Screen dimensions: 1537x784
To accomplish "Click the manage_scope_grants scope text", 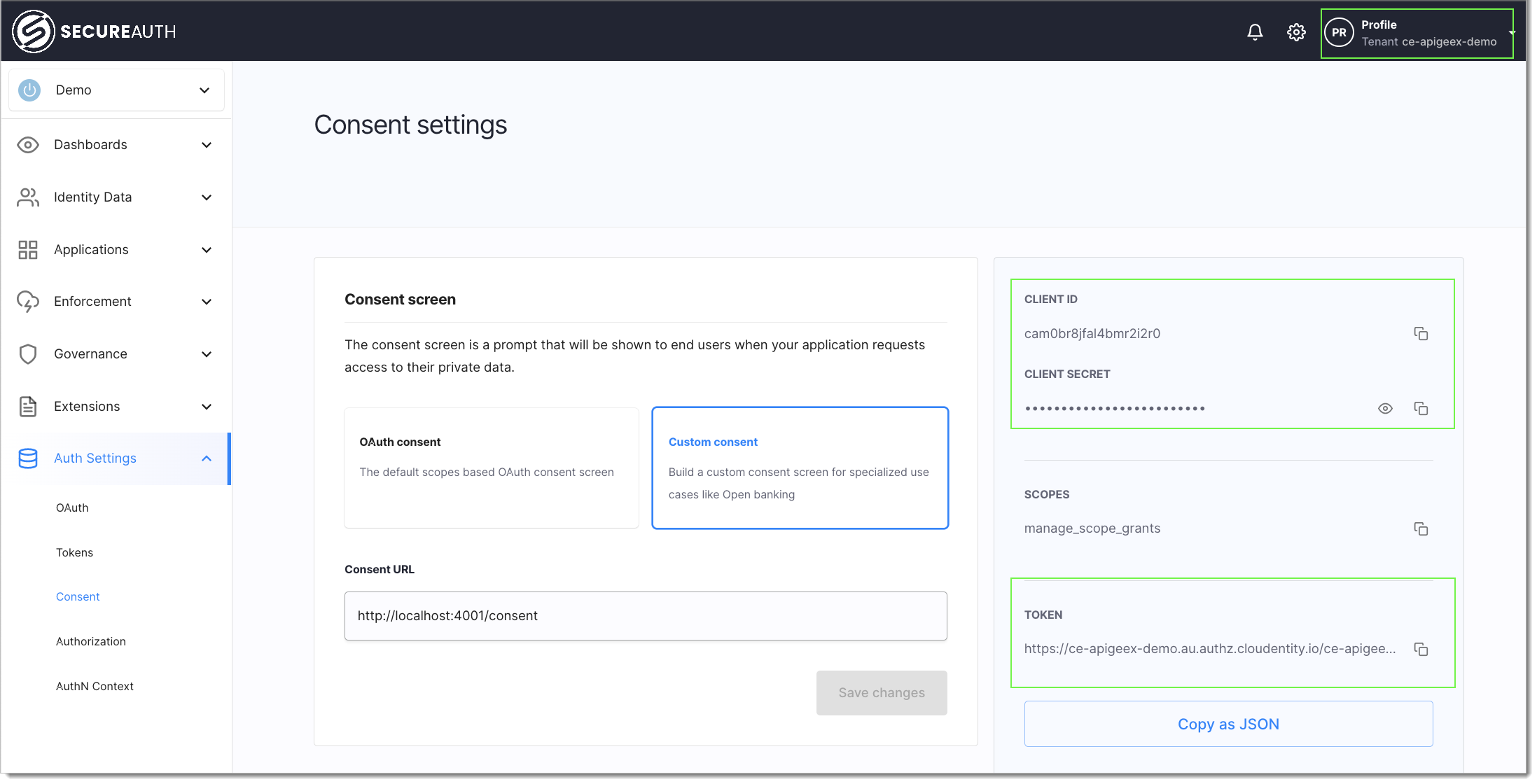I will (1092, 528).
